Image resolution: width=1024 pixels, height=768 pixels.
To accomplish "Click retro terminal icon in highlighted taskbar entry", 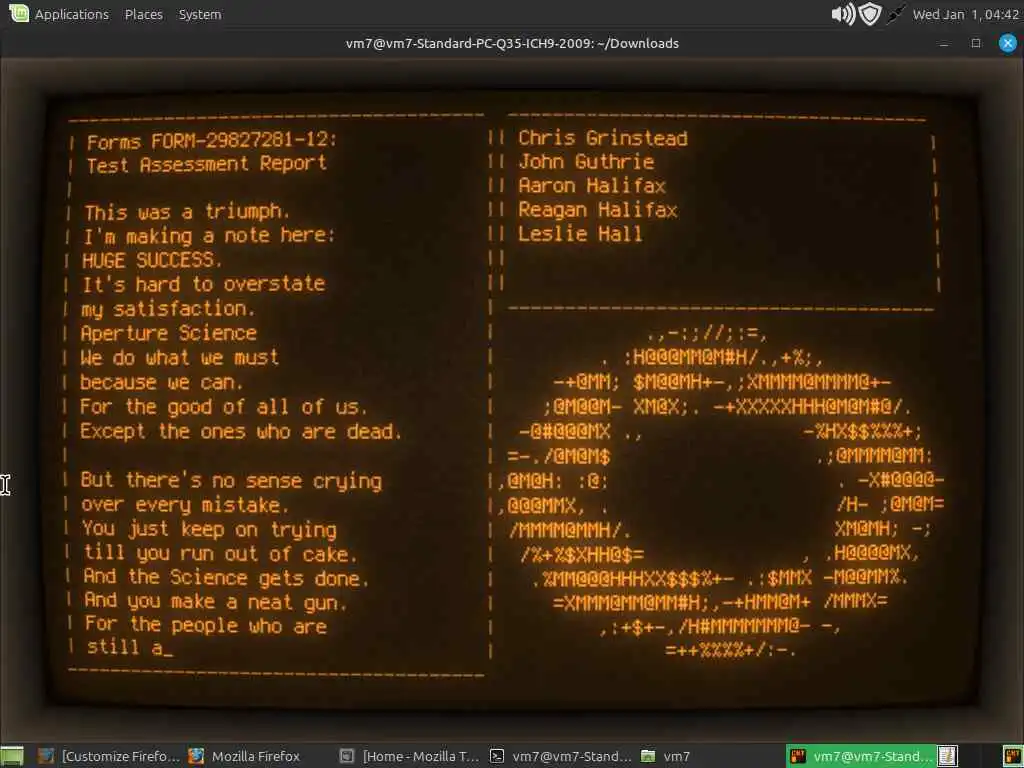I will pyautogui.click(x=798, y=756).
